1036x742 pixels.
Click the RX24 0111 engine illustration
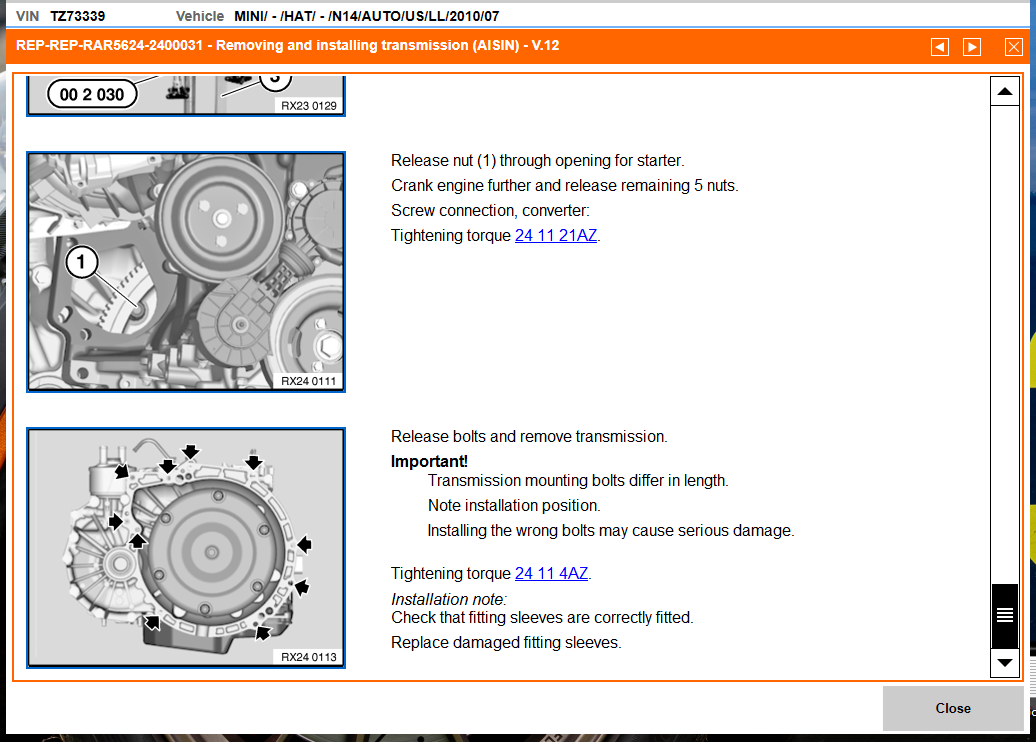185,270
